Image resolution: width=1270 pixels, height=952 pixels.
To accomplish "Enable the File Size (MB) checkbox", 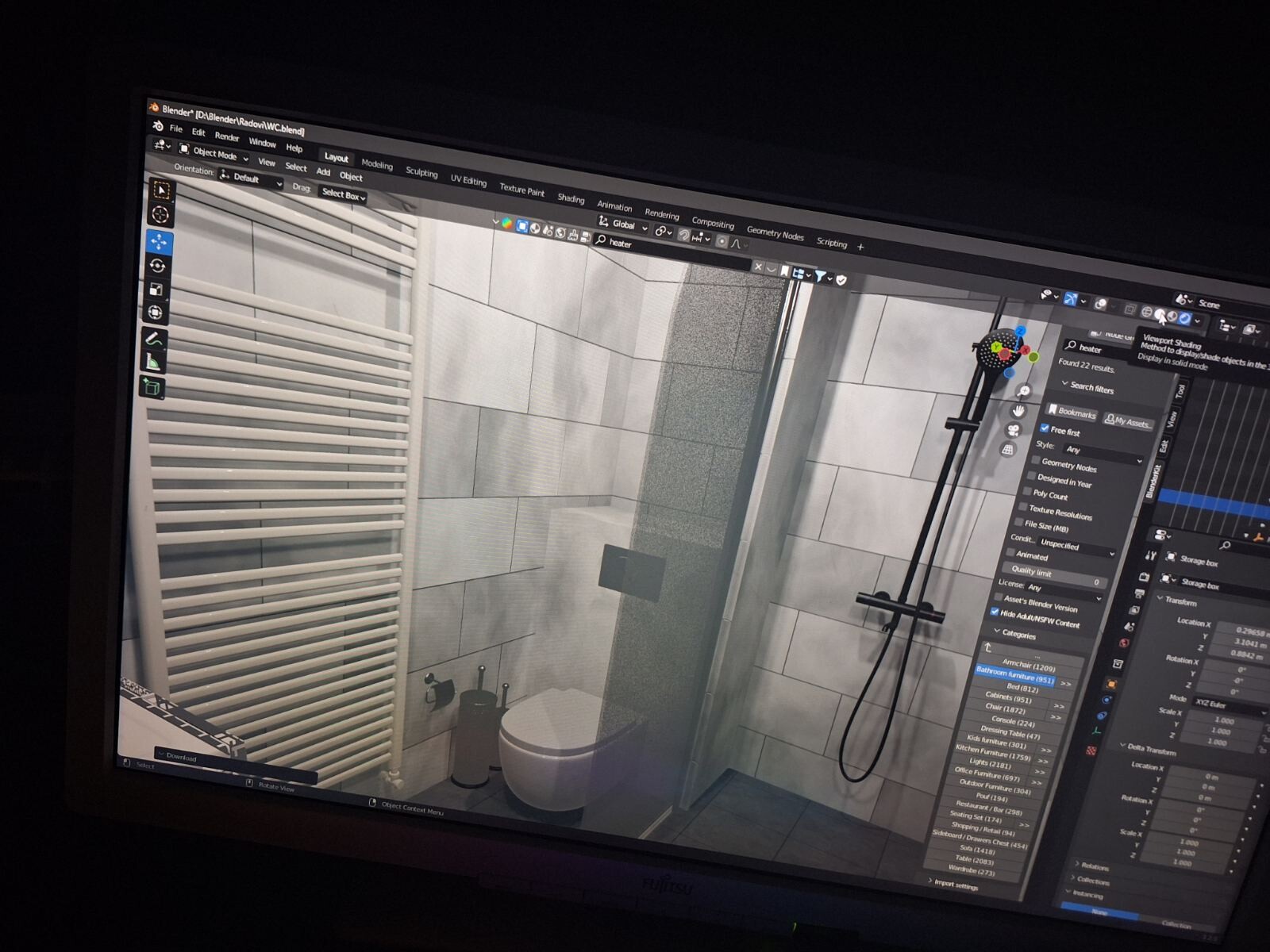I will coord(1020,521).
